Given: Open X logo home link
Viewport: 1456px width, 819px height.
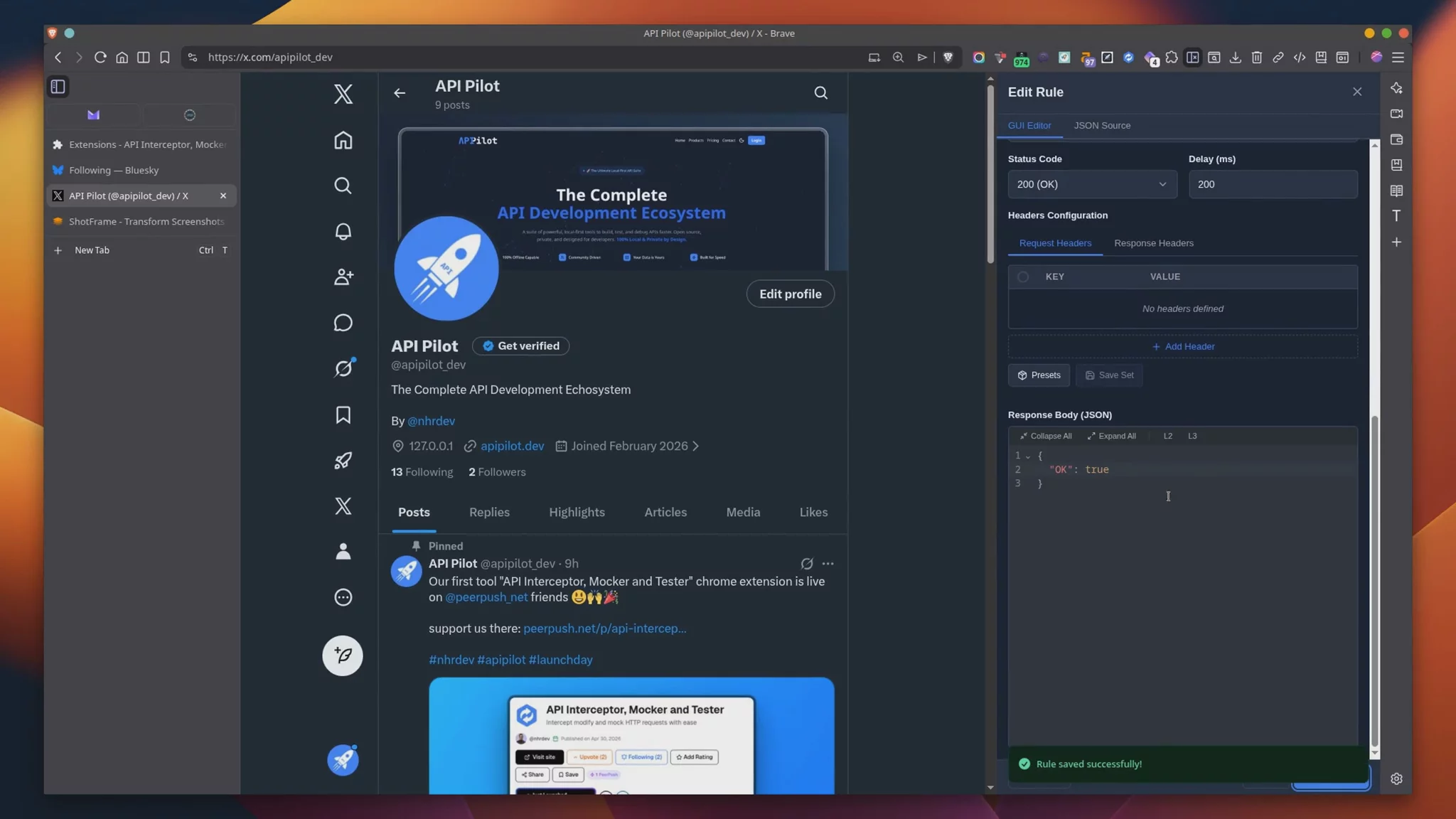Looking at the screenshot, I should [x=343, y=94].
